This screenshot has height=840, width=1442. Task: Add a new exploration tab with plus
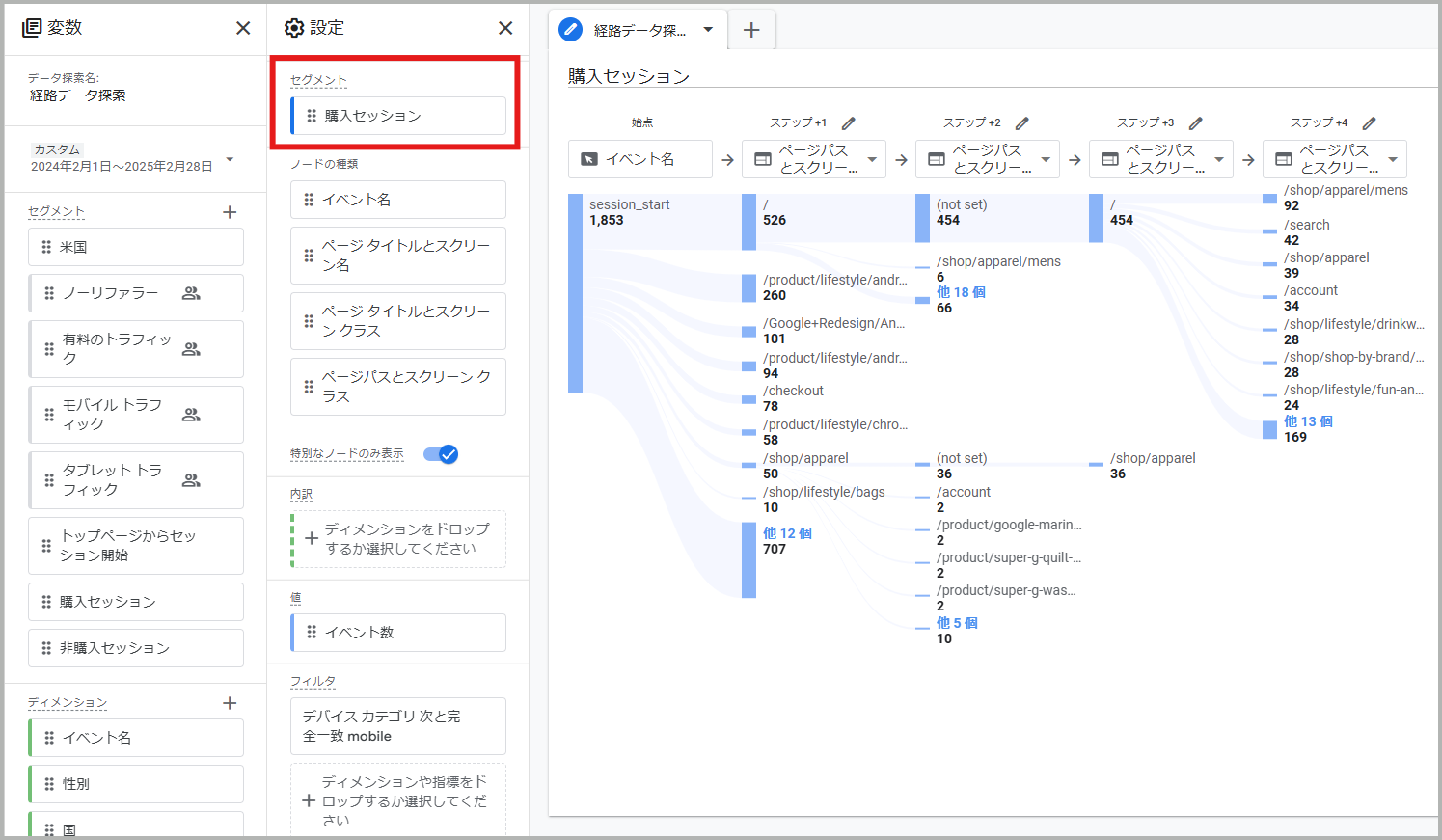(751, 30)
